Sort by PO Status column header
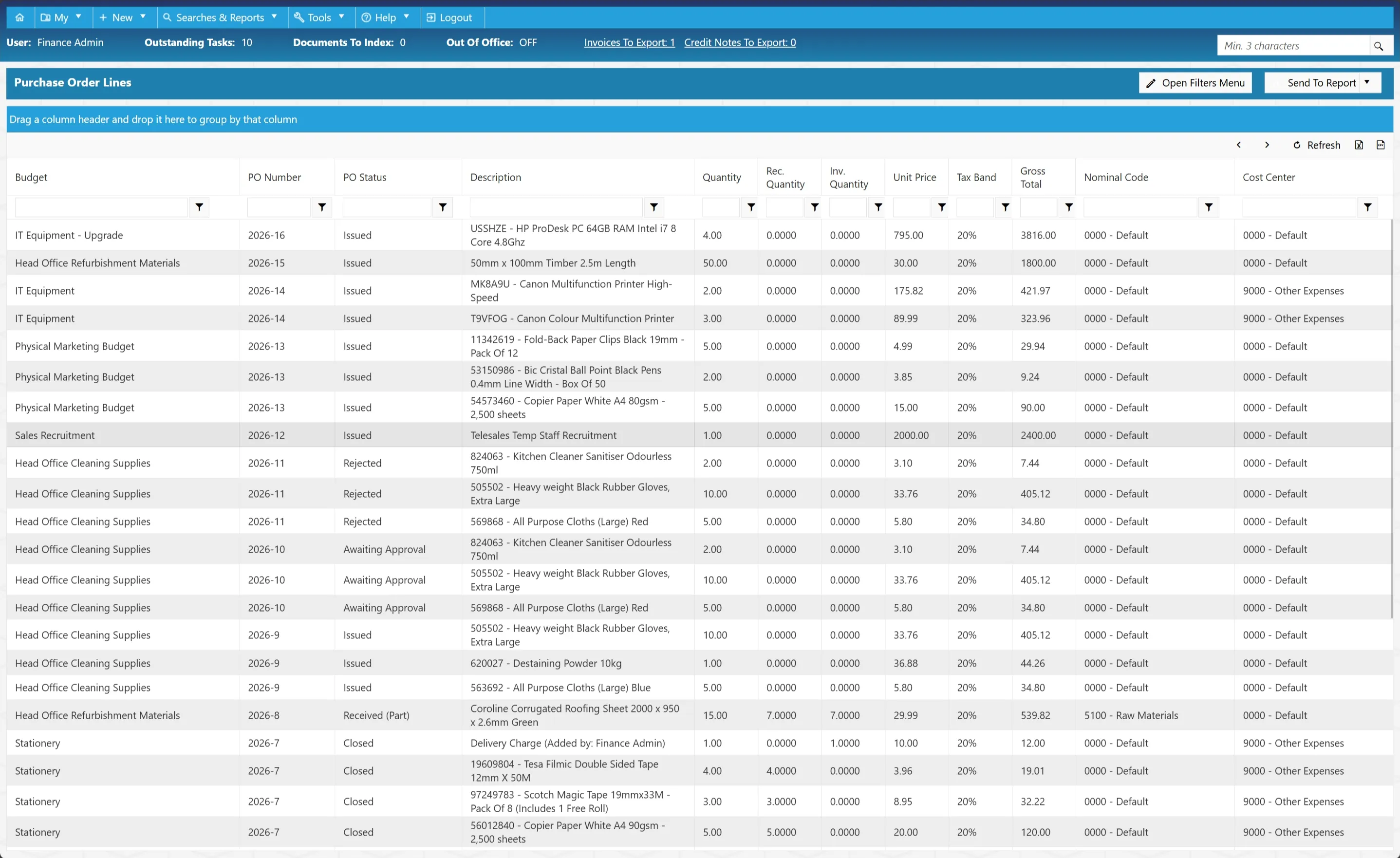1400x858 pixels. pyautogui.click(x=365, y=177)
